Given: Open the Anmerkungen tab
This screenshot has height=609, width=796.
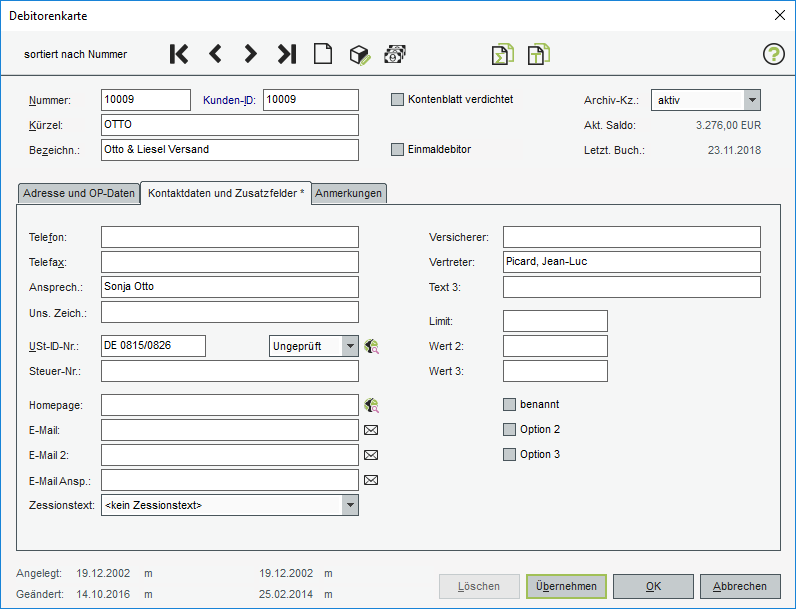Looking at the screenshot, I should [349, 193].
